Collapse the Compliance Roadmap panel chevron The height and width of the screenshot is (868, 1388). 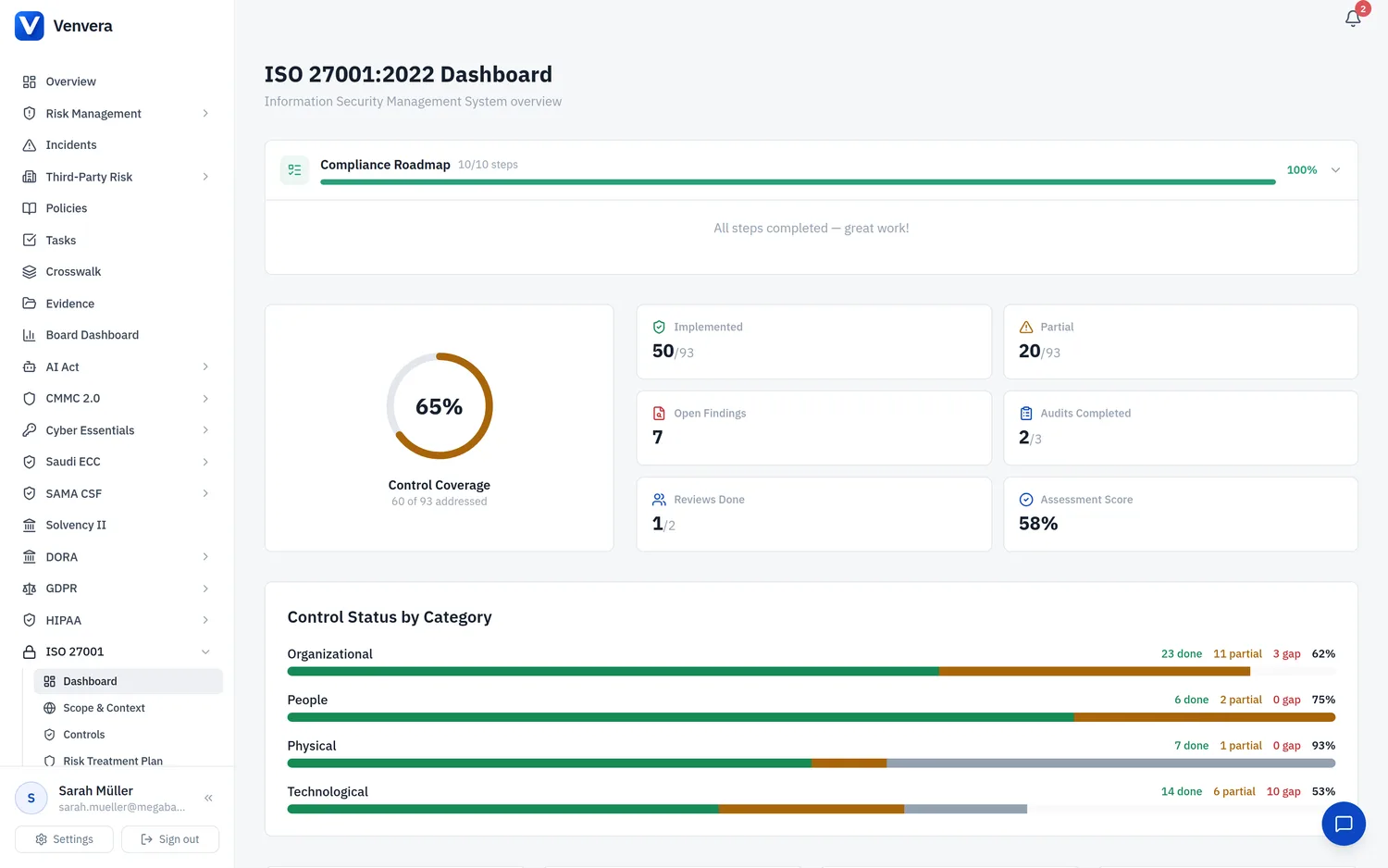[1335, 170]
